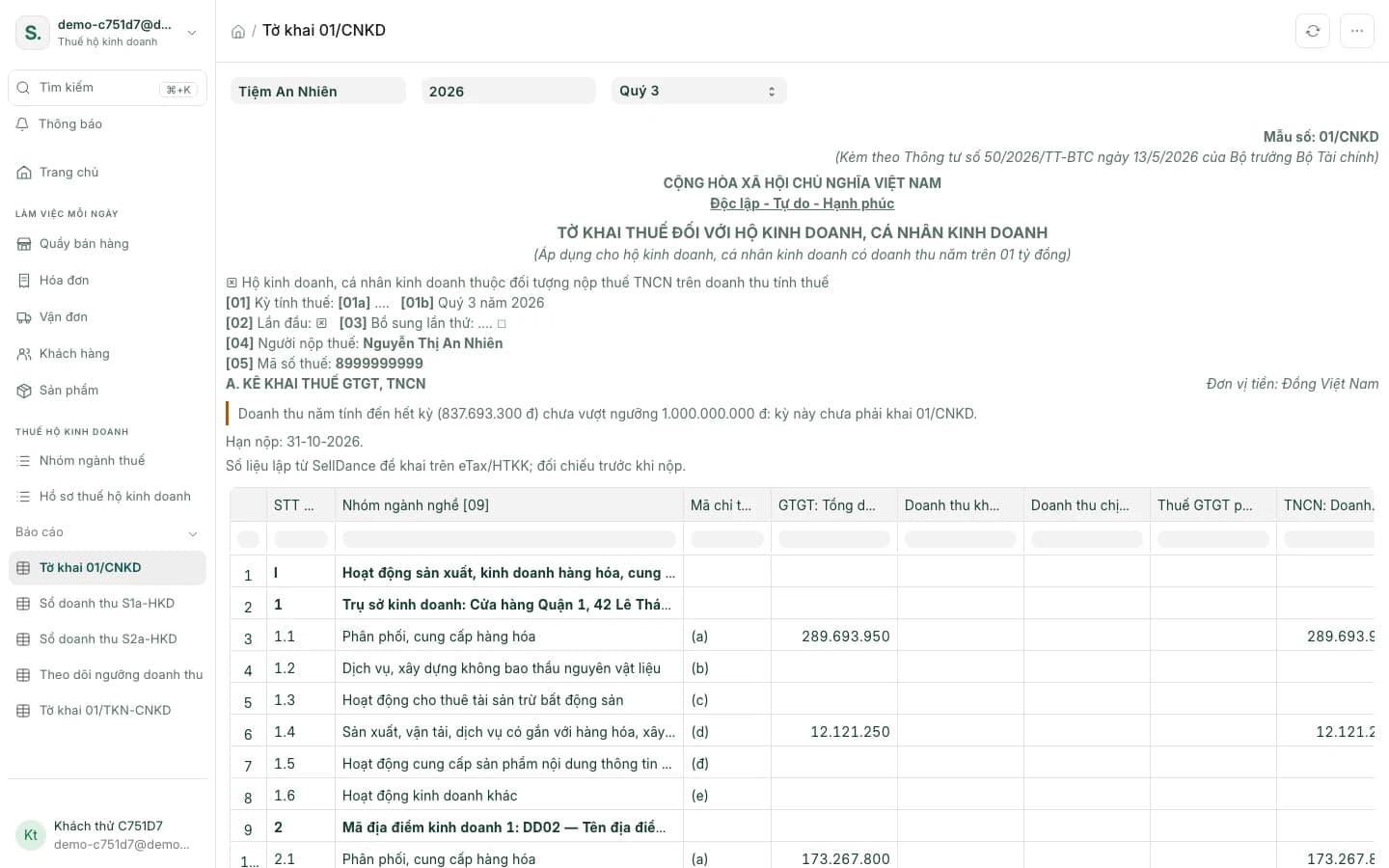Click the refresh icon button
This screenshot has height=868, width=1389.
click(1313, 31)
